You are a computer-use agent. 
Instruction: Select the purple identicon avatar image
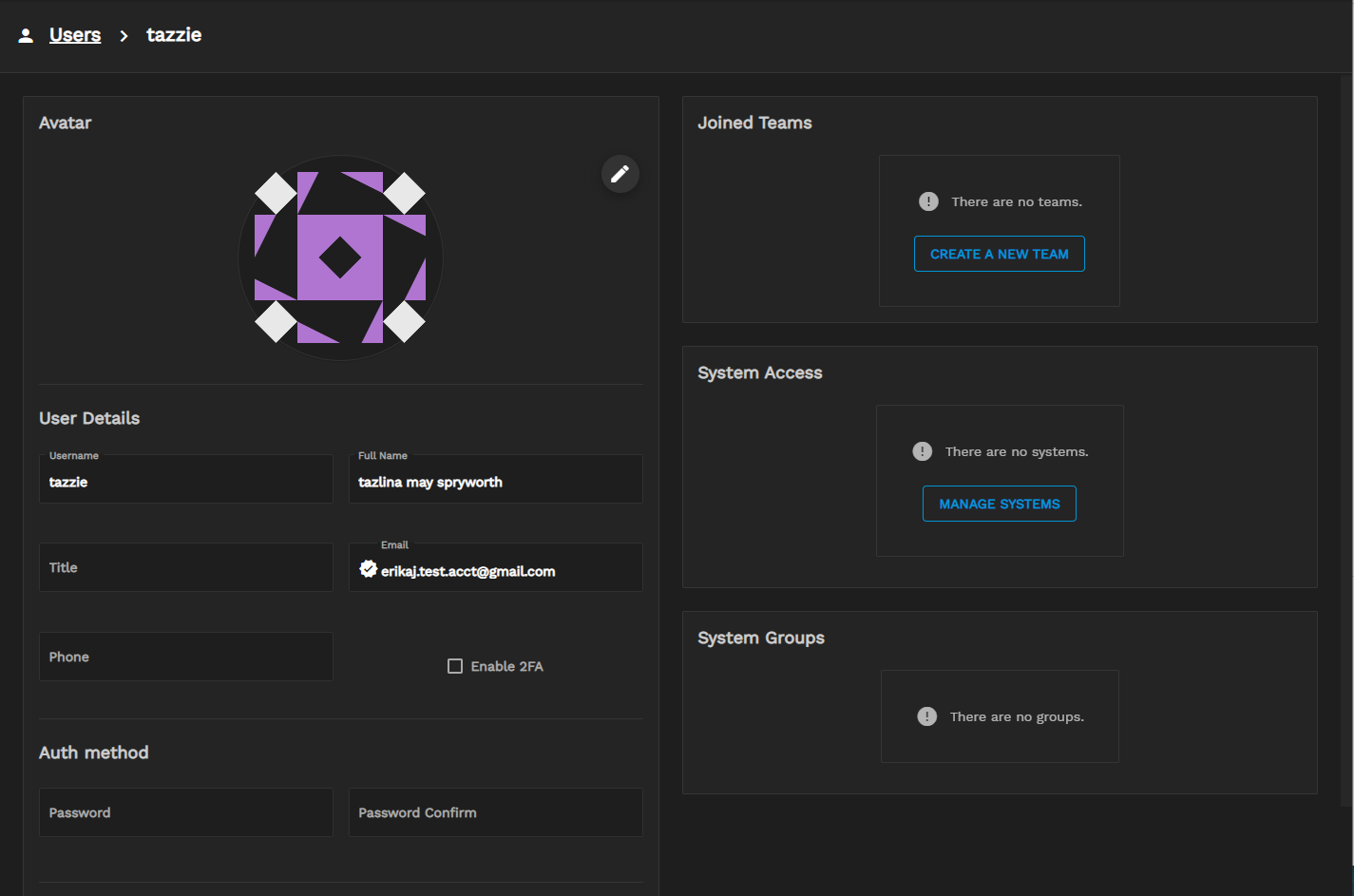(x=340, y=257)
